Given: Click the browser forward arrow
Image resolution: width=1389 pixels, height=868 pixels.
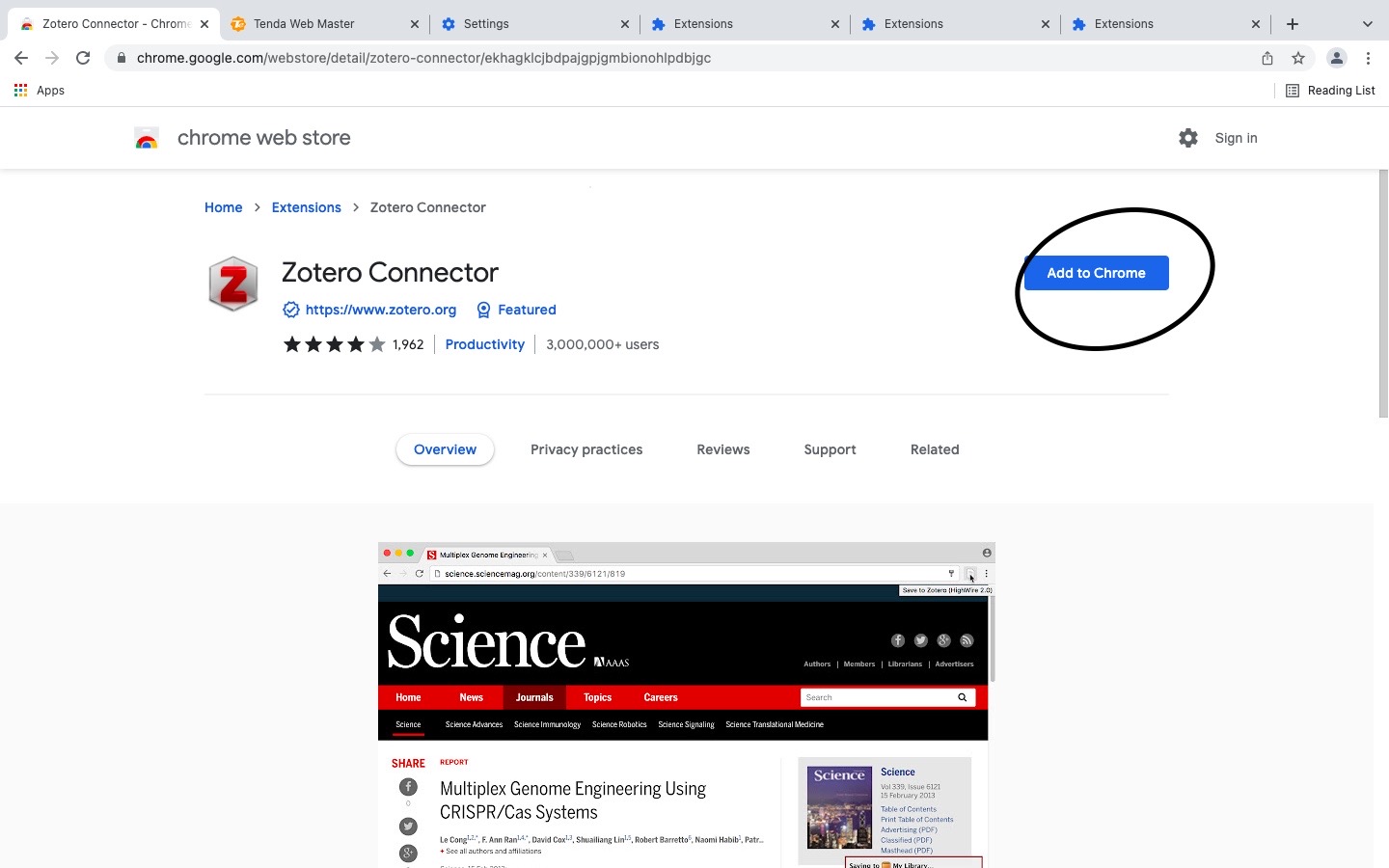Looking at the screenshot, I should [52, 58].
